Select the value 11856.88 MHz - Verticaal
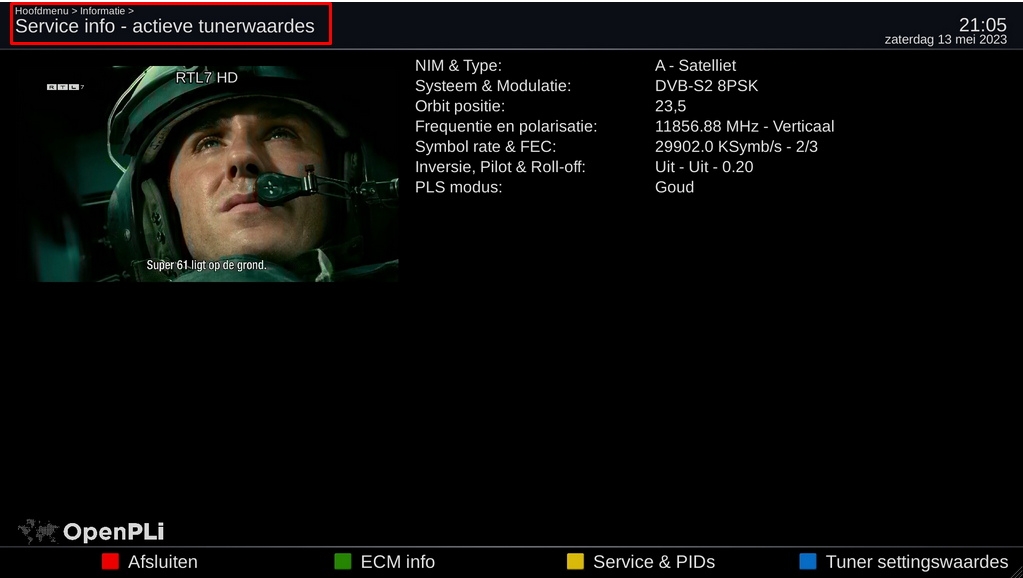This screenshot has height=578, width=1023. (744, 127)
